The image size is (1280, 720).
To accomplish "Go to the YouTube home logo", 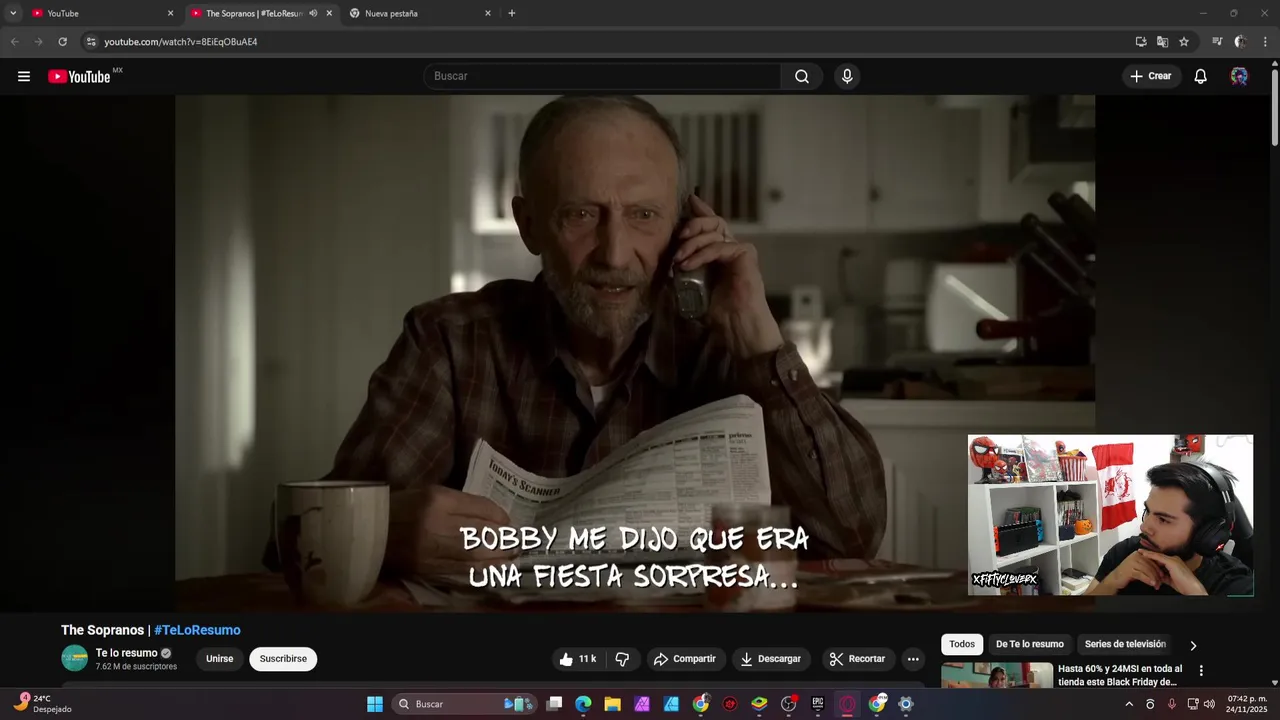I will pyautogui.click(x=79, y=77).
